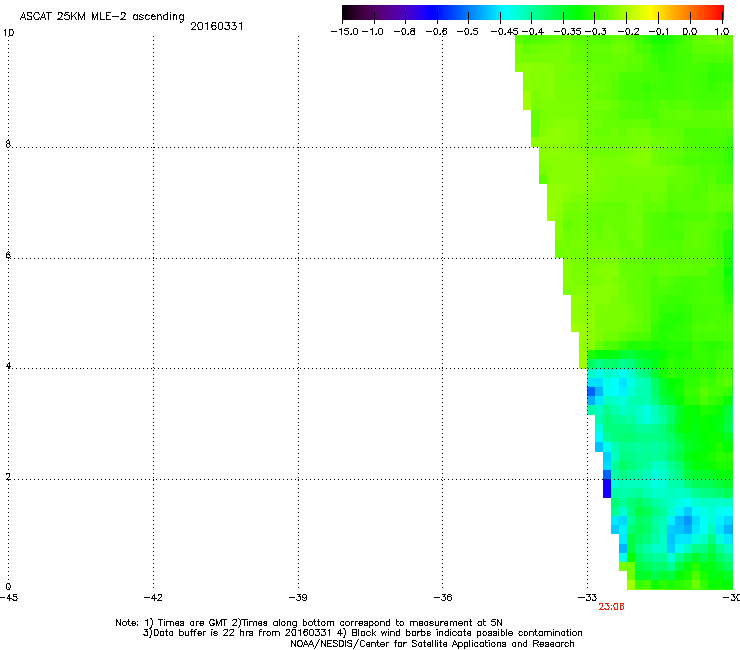Click the red end of the colorbar
The width and height of the screenshot is (740, 650).
pyautogui.click(x=715, y=13)
